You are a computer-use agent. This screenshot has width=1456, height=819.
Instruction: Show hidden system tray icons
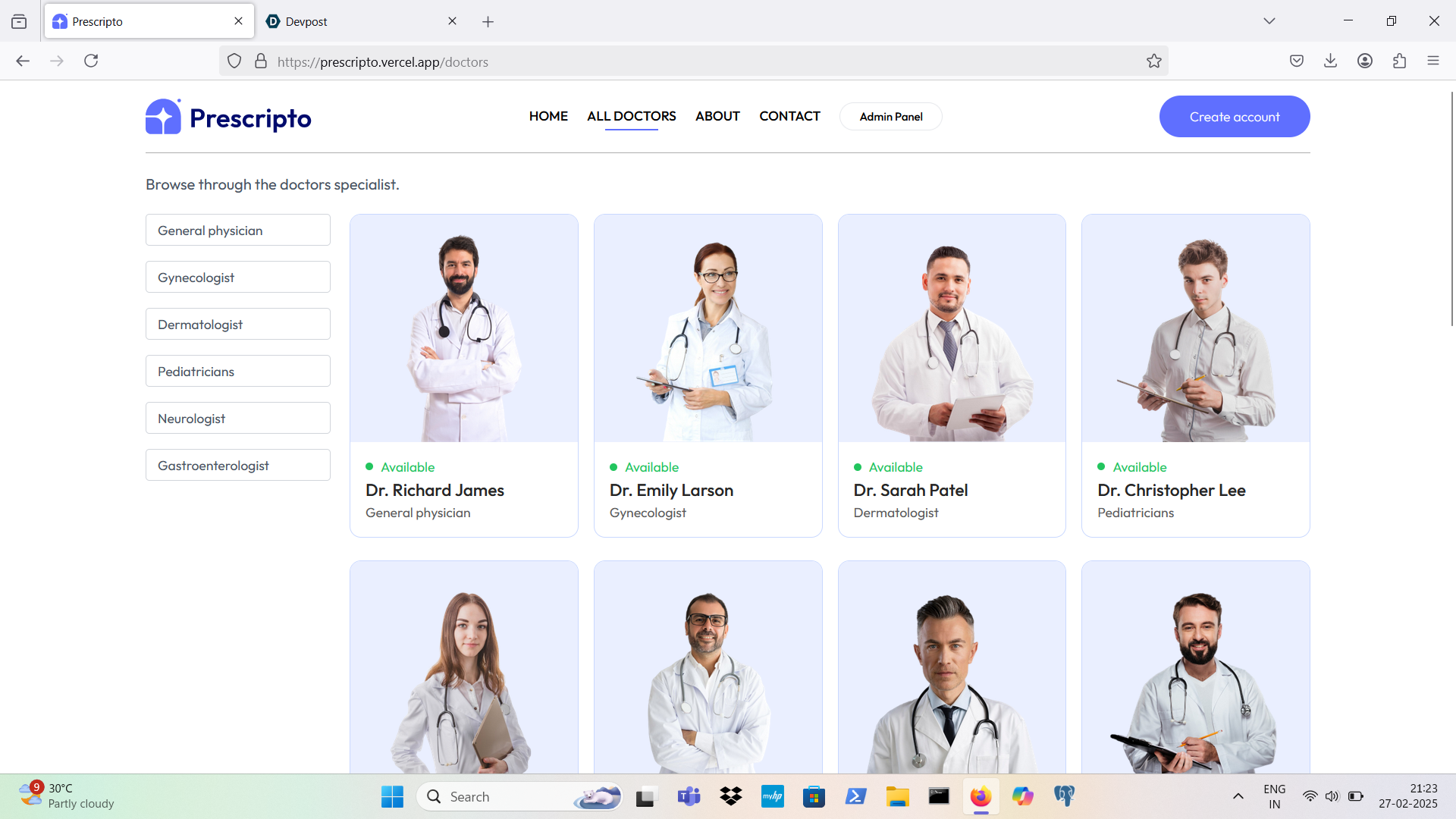(x=1238, y=796)
